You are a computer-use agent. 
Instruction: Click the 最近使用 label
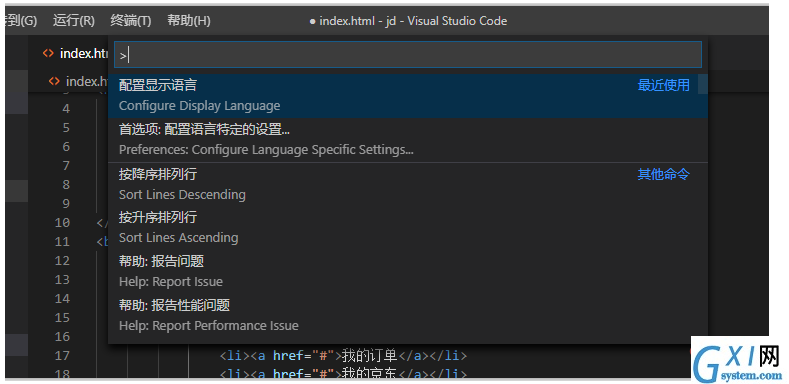coord(664,85)
